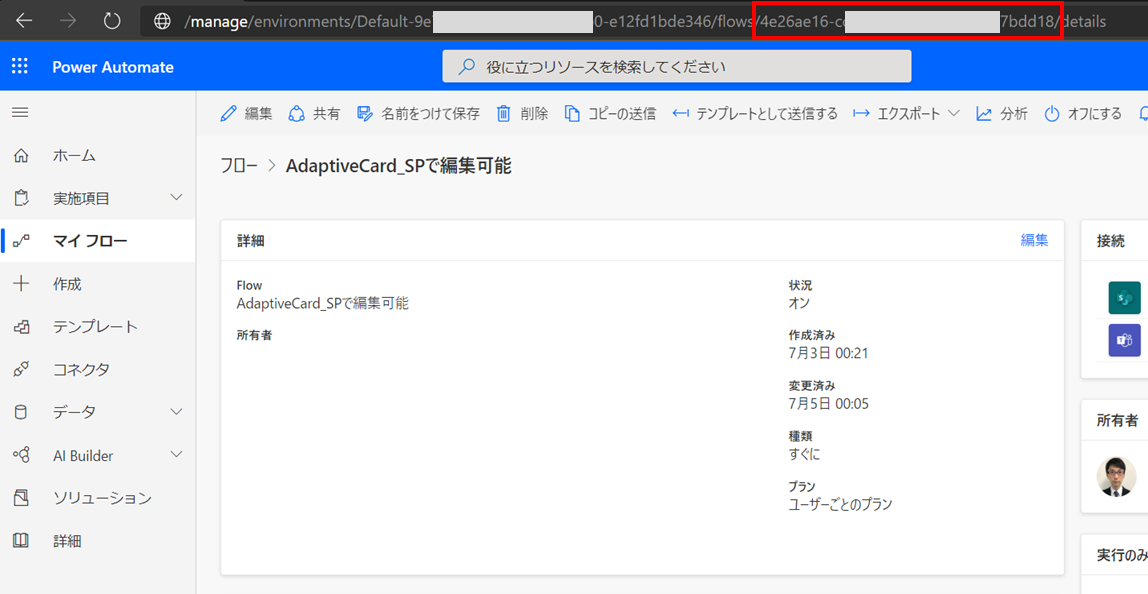Click the templates icon in sidebar
The image size is (1148, 594).
click(21, 327)
